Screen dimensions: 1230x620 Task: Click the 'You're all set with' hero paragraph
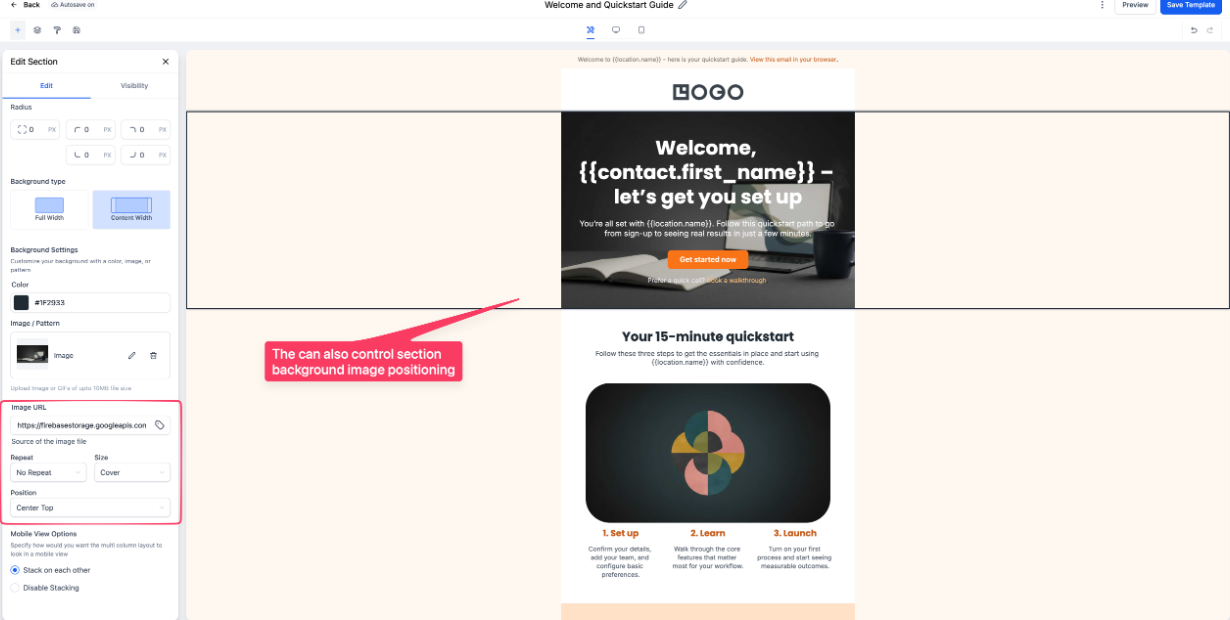pyautogui.click(x=708, y=228)
